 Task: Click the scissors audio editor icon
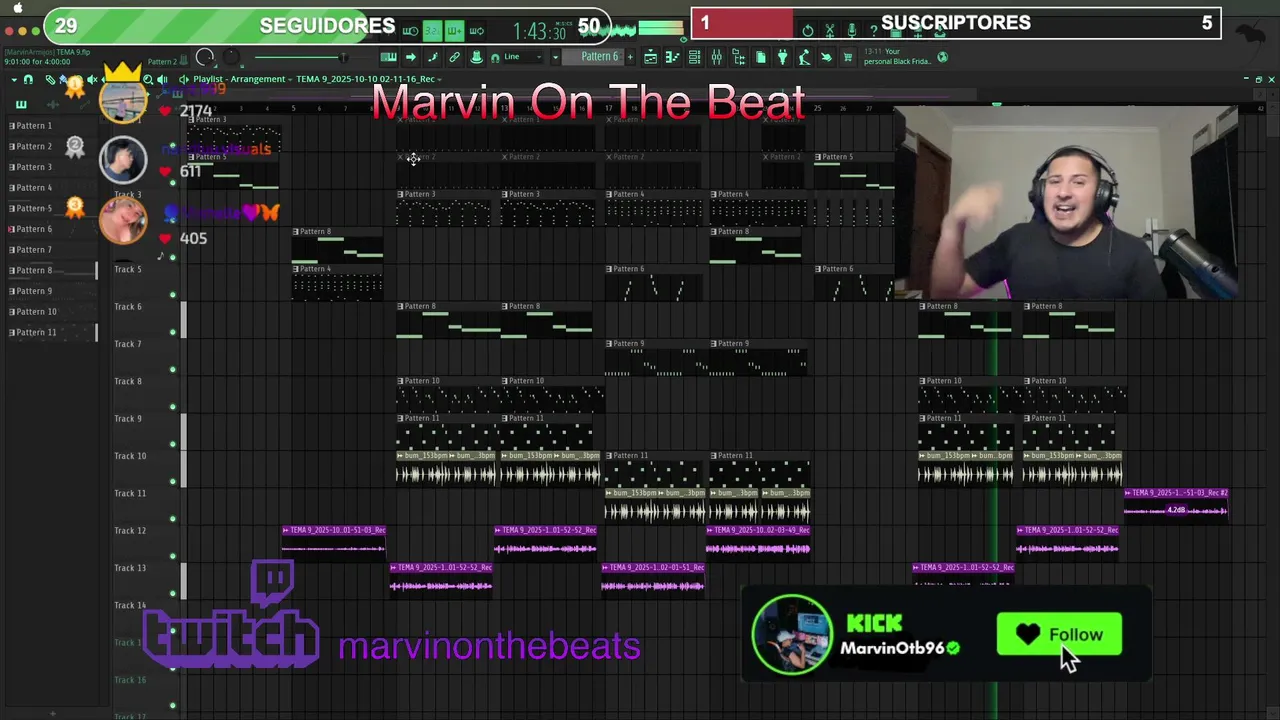point(830,31)
